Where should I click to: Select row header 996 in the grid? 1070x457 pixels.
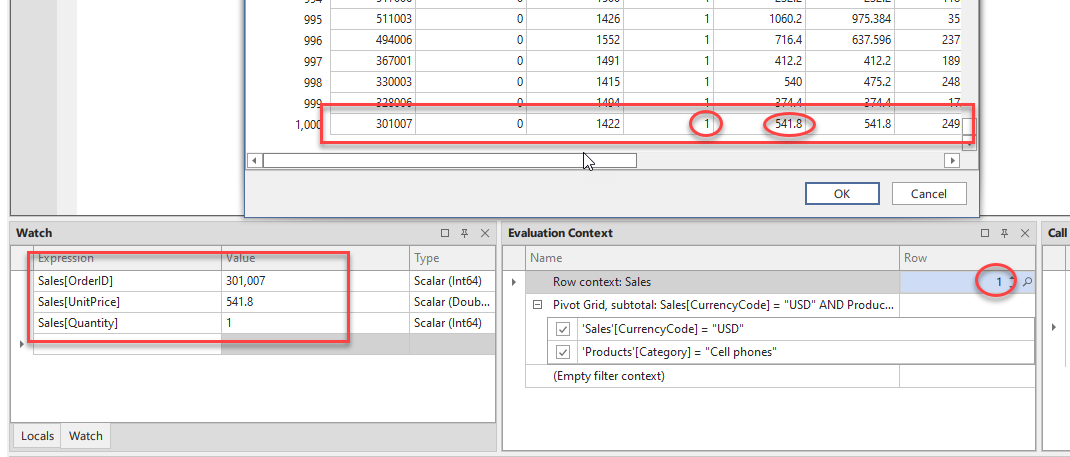[x=313, y=40]
